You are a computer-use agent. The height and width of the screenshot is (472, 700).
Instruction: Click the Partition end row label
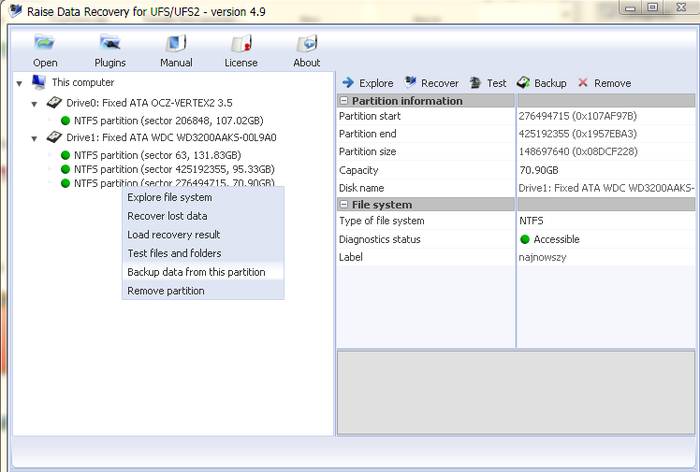pyautogui.click(x=367, y=134)
